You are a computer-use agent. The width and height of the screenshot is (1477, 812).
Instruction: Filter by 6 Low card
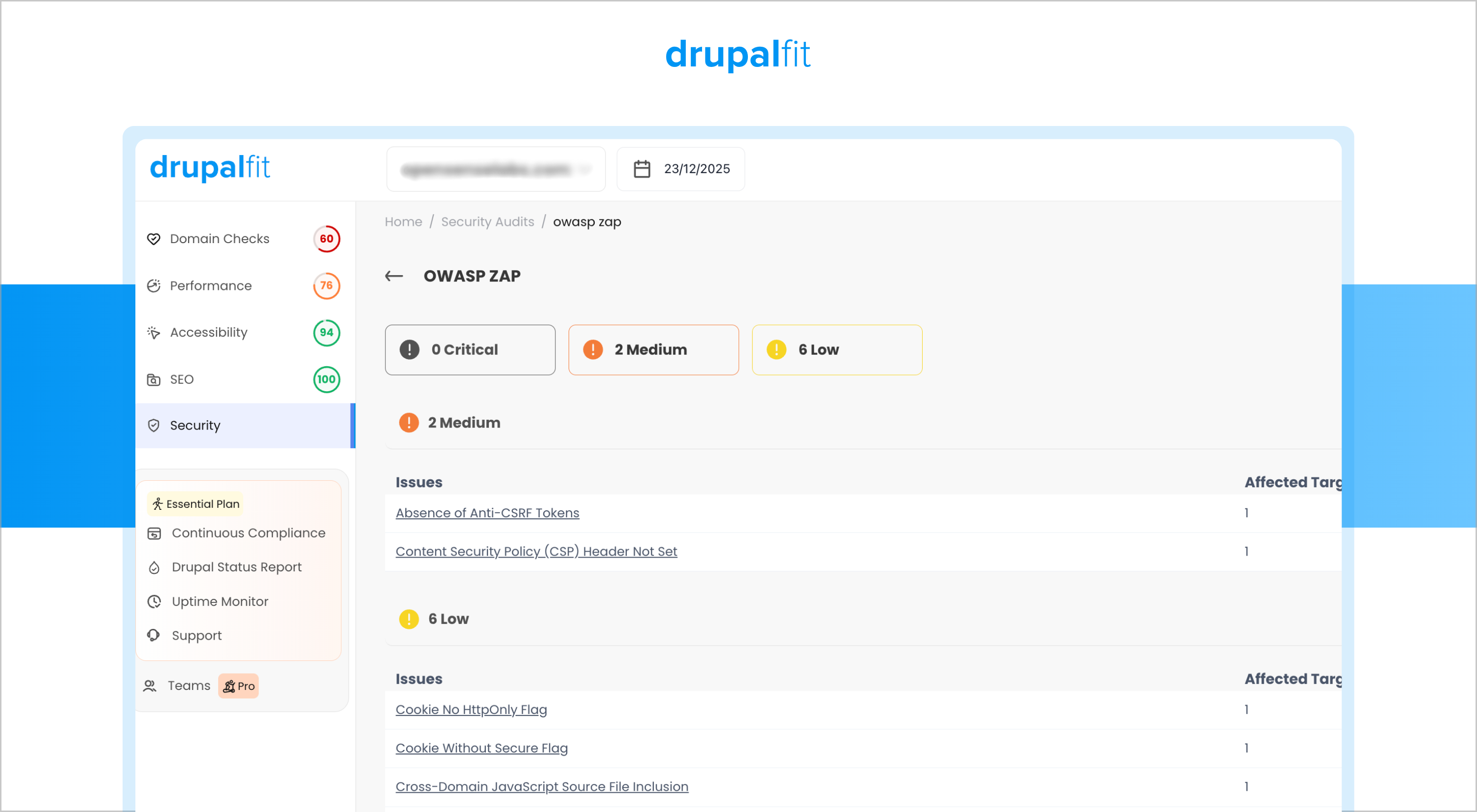[837, 350]
